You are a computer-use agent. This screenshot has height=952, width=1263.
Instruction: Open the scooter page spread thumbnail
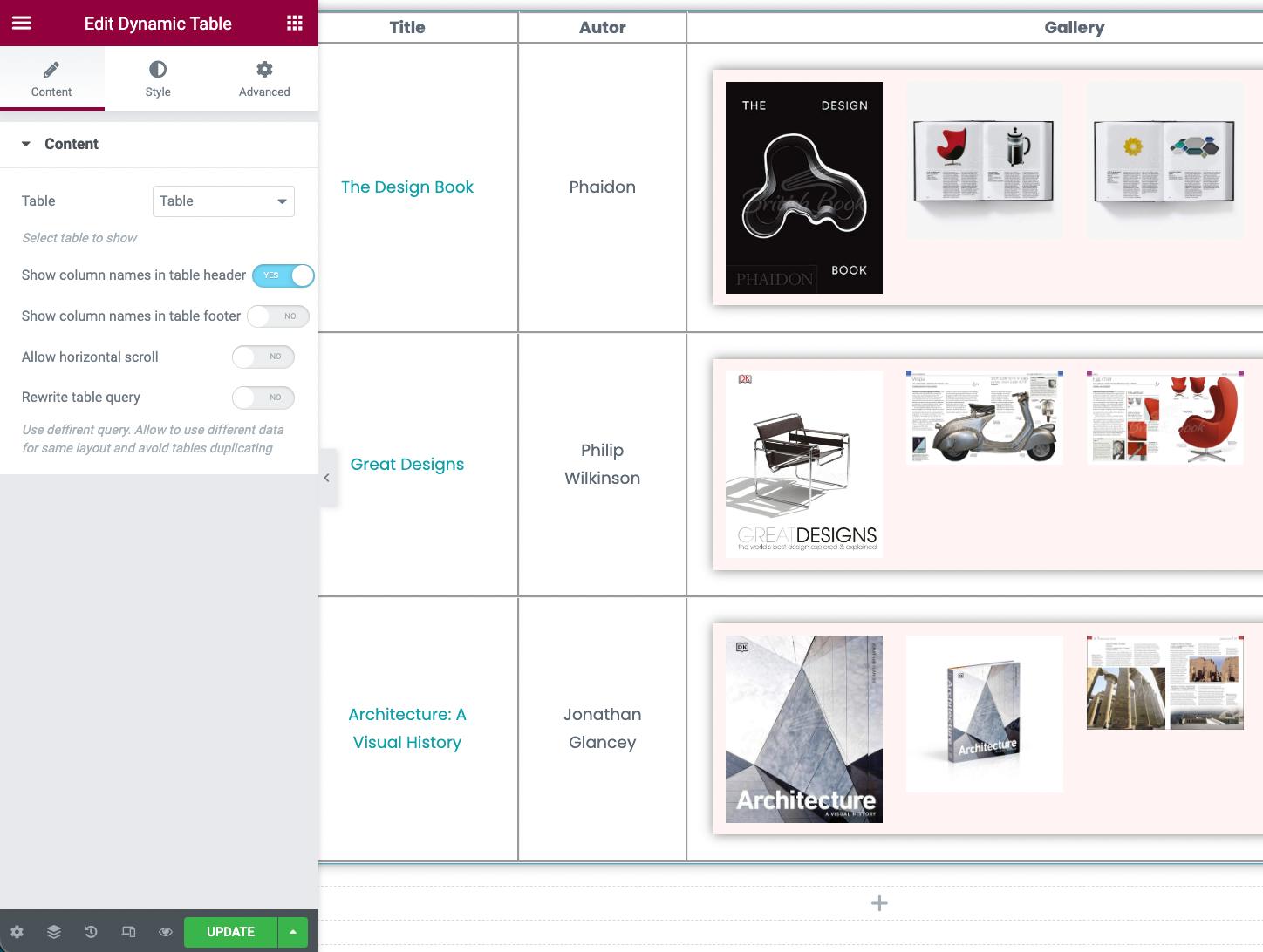click(x=984, y=418)
